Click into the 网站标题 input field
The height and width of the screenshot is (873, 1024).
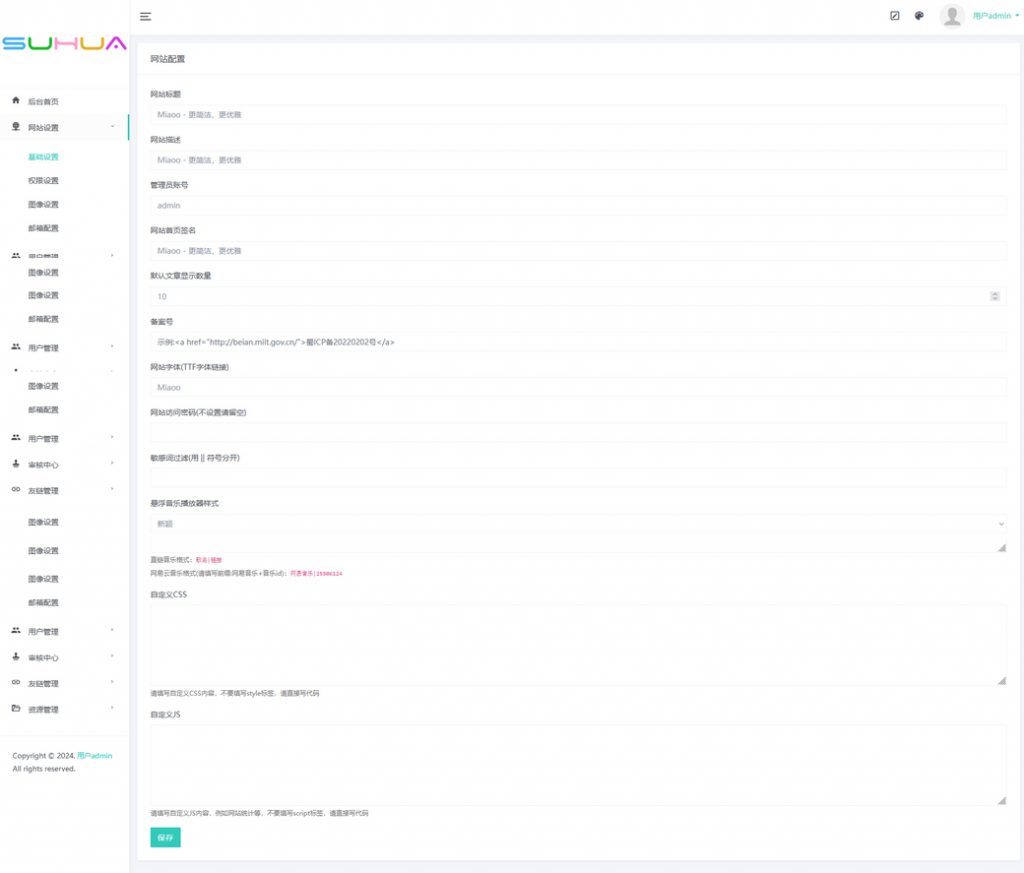[x=578, y=114]
